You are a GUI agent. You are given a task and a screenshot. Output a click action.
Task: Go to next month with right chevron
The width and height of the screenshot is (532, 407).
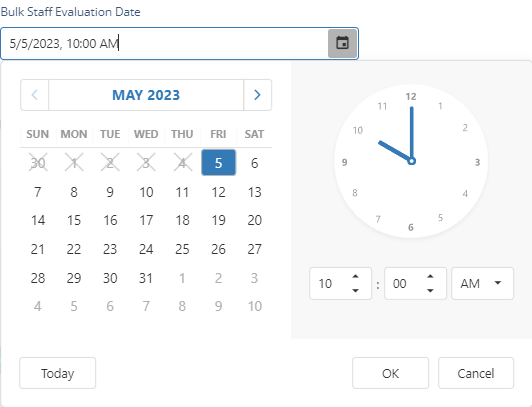(x=258, y=95)
